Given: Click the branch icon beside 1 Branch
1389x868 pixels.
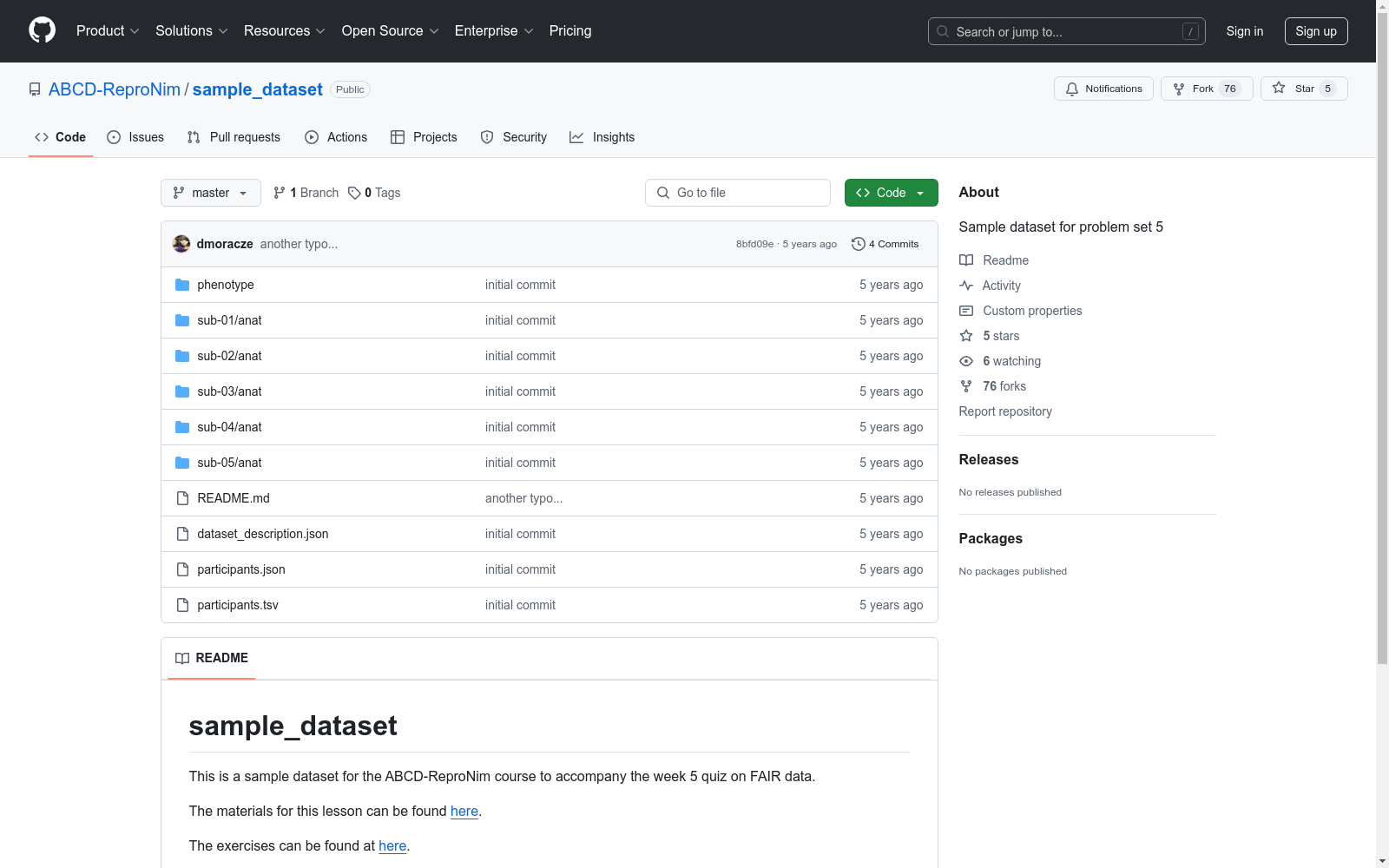Looking at the screenshot, I should pos(280,193).
